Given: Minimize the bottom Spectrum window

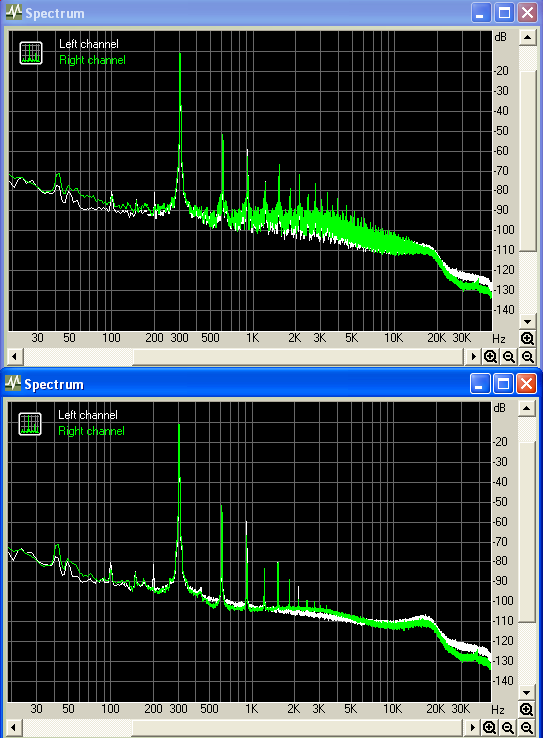Looking at the screenshot, I should (480, 384).
